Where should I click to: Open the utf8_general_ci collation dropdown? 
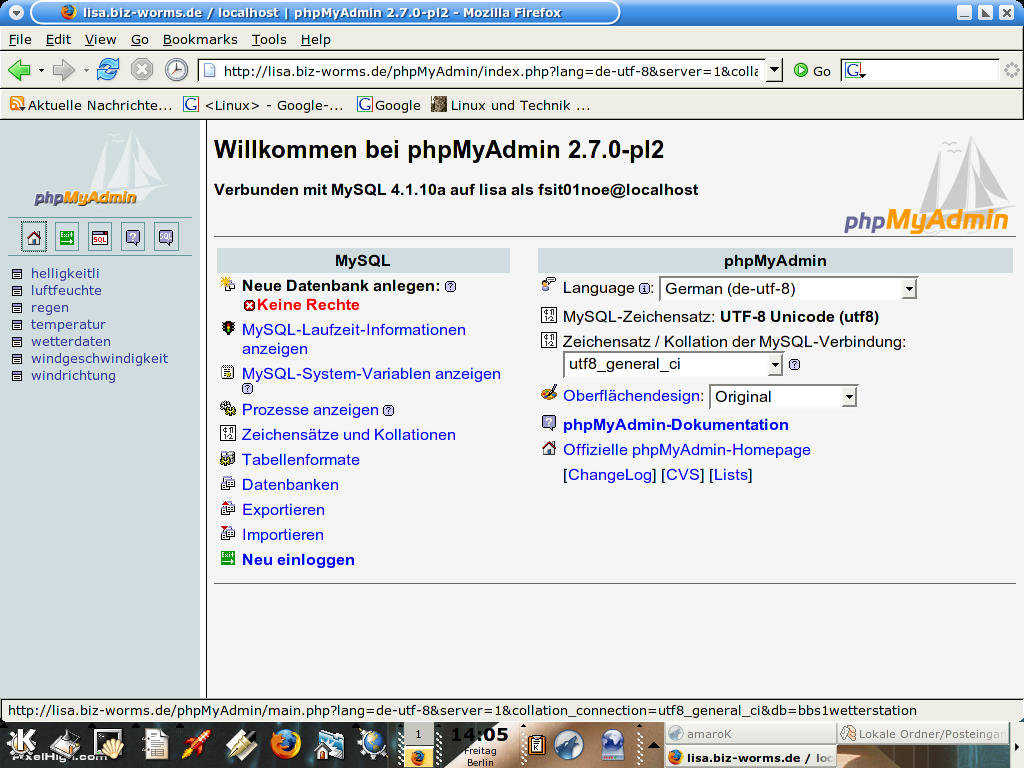point(673,364)
